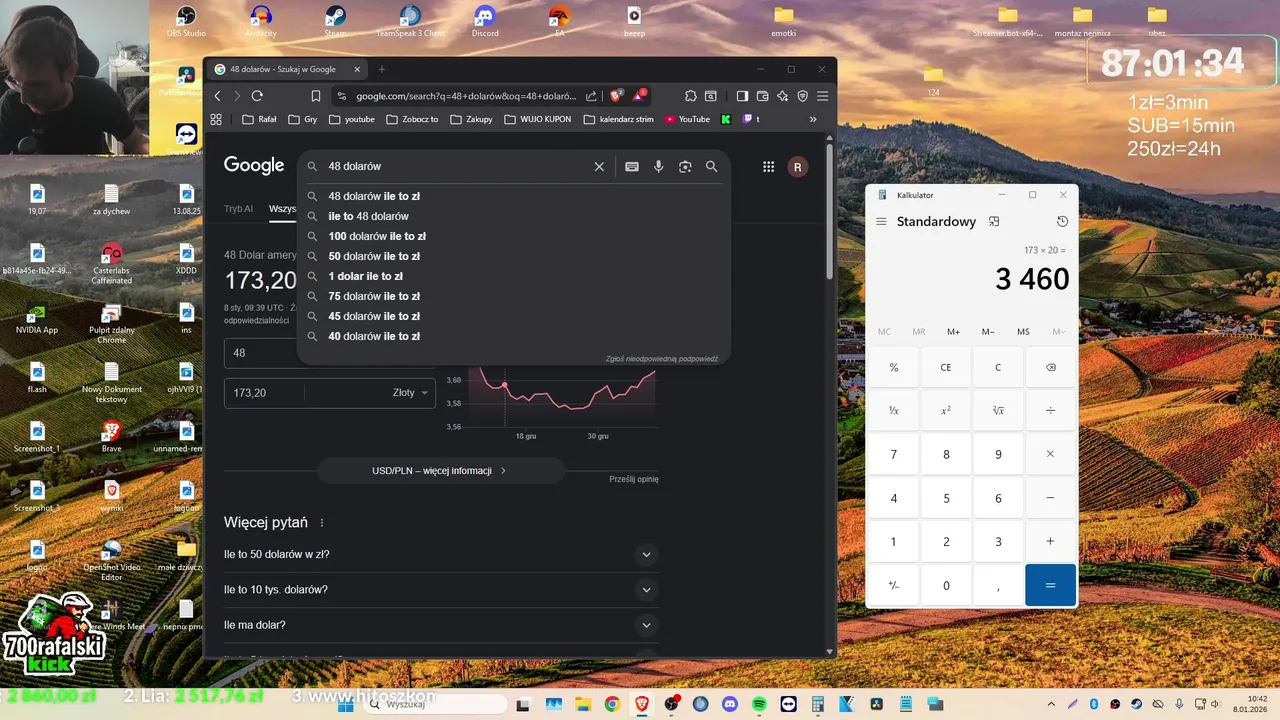Click the dollar amount field showing 48

(262, 353)
